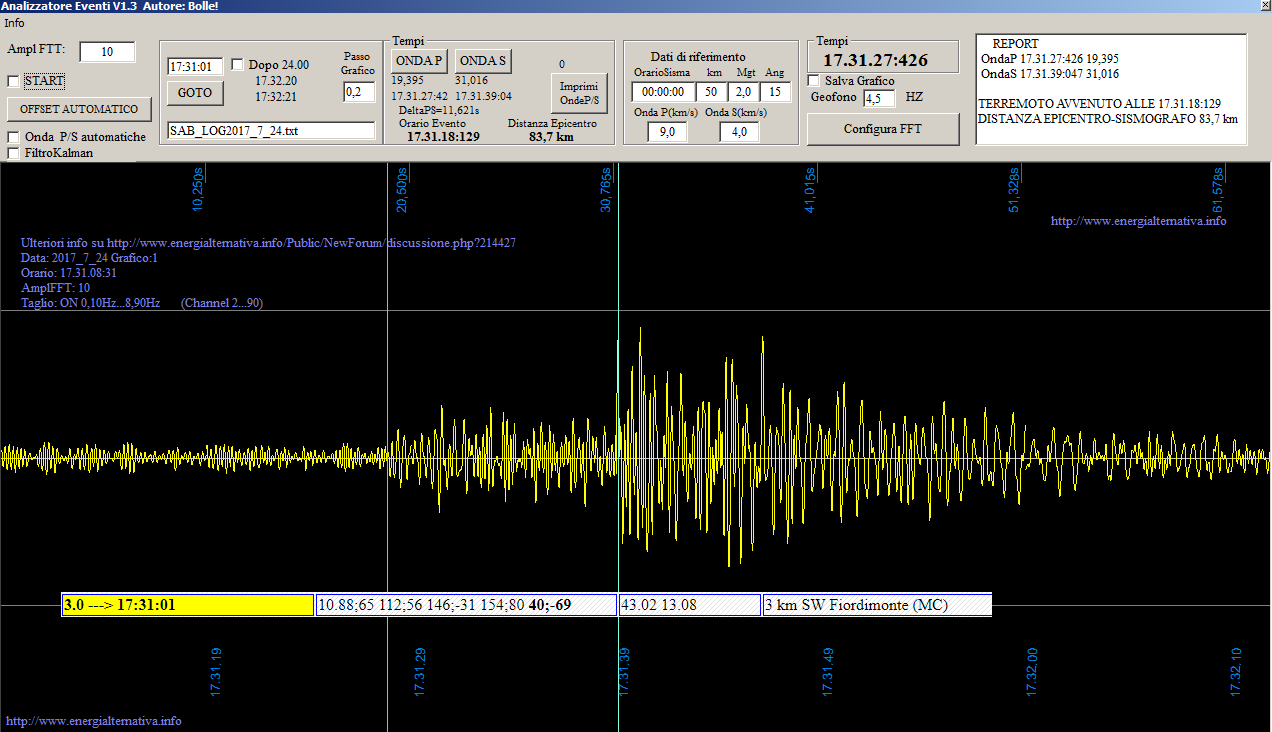Click the 30,765s elapsed-time label

pos(606,190)
